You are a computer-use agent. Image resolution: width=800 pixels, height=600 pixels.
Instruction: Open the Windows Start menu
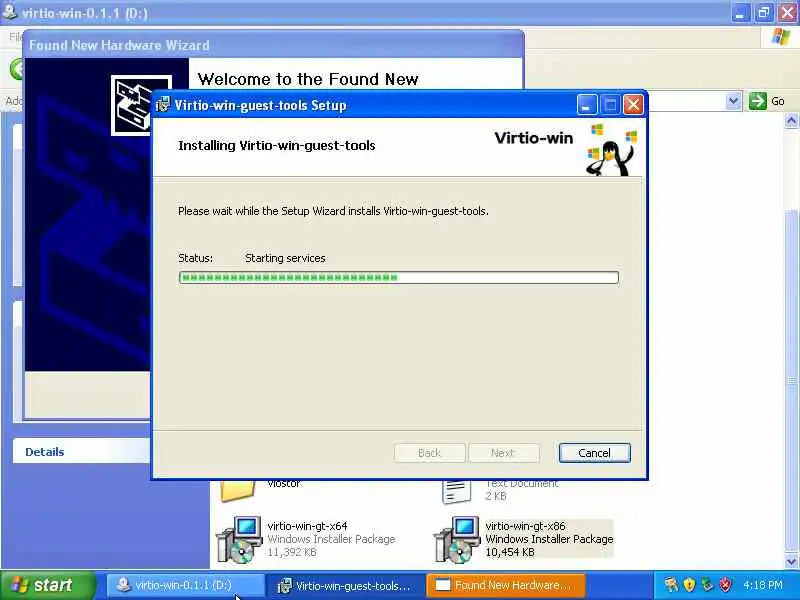coord(47,585)
